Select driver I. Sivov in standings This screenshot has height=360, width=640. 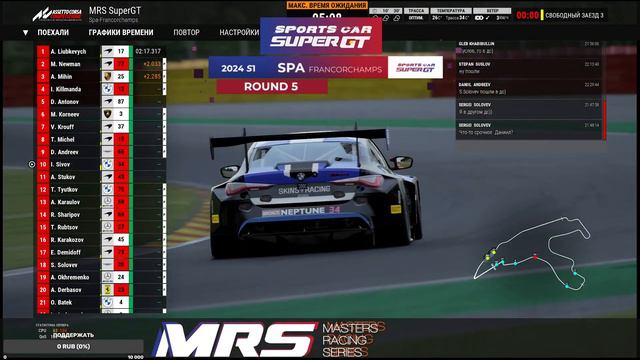(60, 164)
